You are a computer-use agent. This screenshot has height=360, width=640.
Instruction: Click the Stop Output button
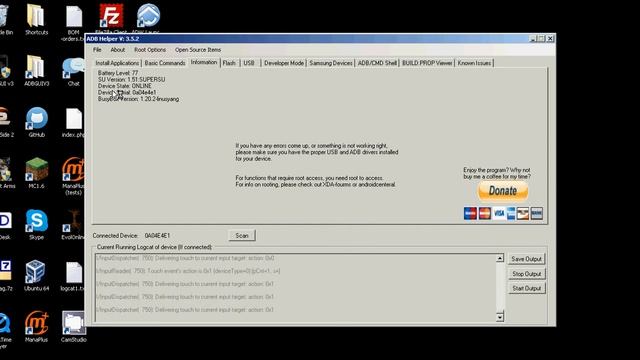click(x=527, y=274)
